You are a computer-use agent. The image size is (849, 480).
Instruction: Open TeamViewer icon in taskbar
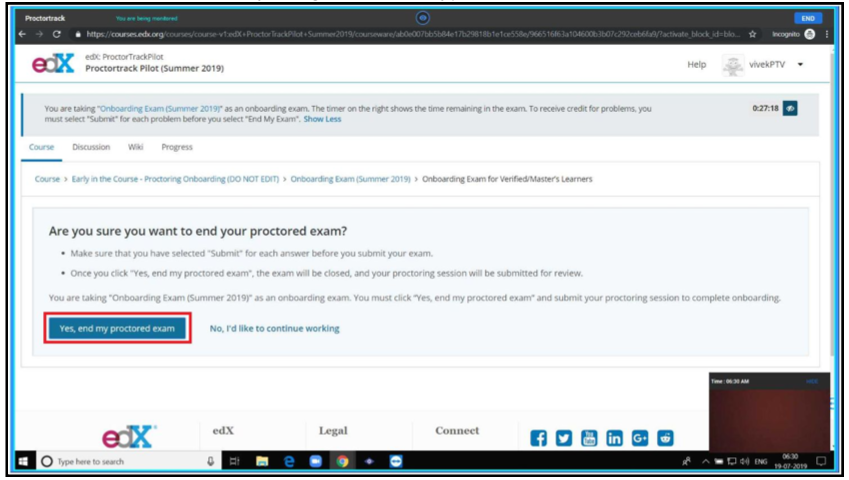pyautogui.click(x=396, y=462)
